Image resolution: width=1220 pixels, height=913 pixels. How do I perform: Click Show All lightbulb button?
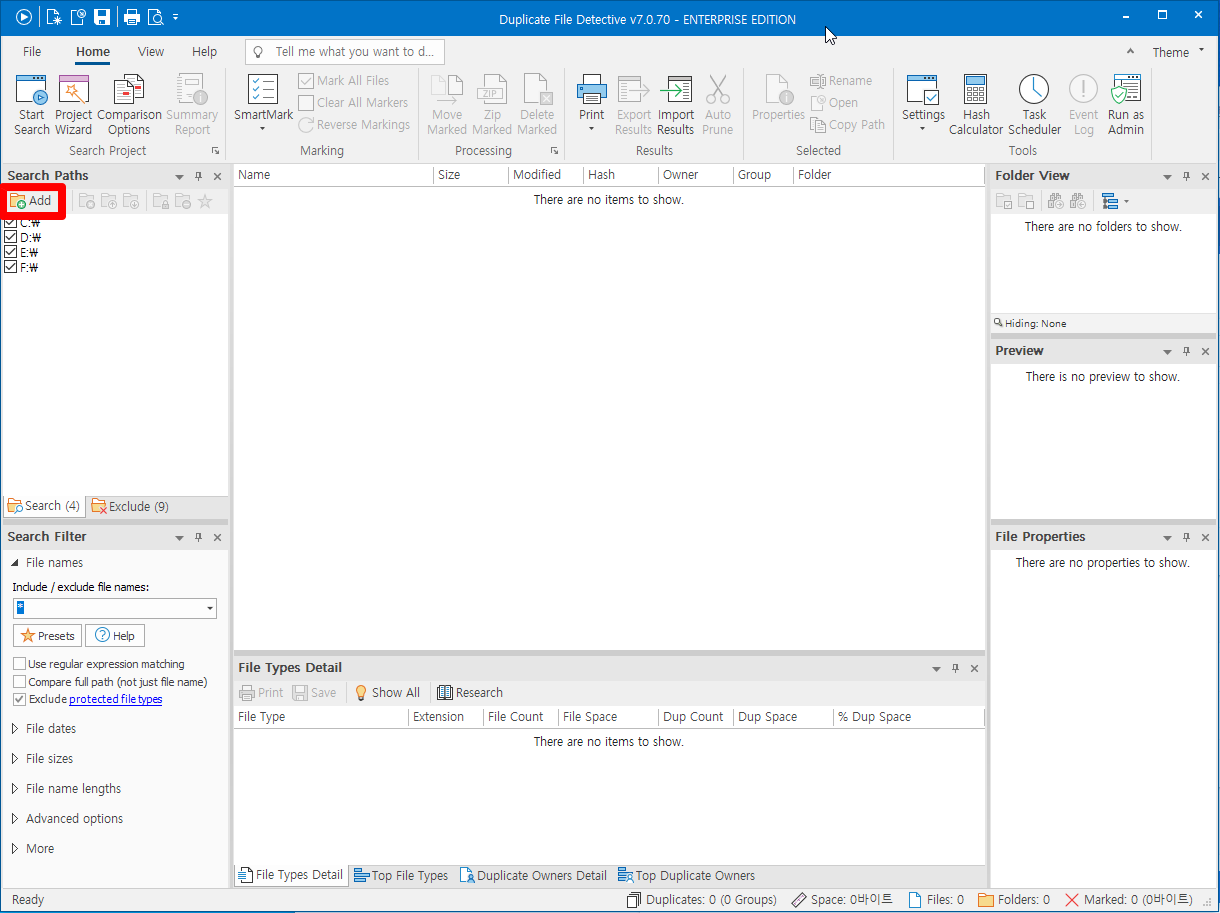pos(387,693)
